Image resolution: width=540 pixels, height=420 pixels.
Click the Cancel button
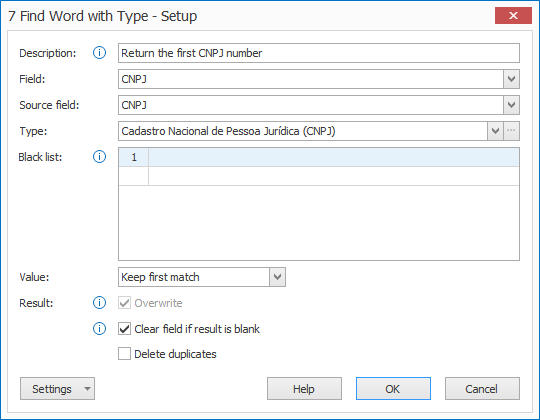(482, 389)
